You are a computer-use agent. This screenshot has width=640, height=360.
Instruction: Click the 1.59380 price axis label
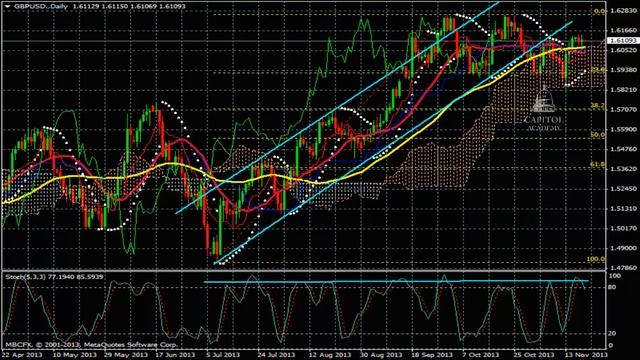point(623,70)
